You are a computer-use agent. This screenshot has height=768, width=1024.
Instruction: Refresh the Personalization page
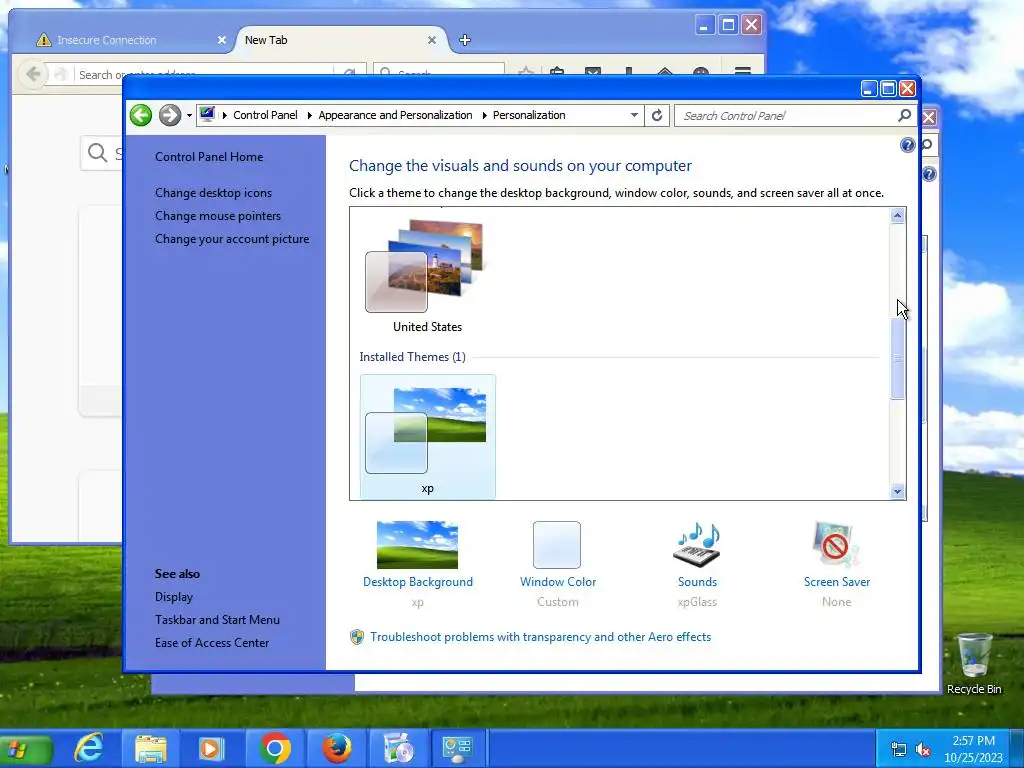pos(657,116)
